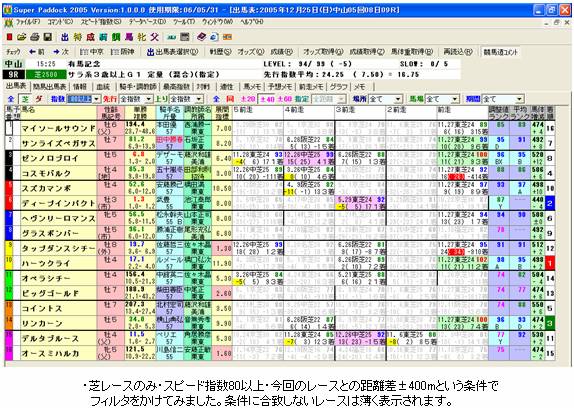Click the printer icon
The height and width of the screenshot is (408, 574).
(x=34, y=37)
